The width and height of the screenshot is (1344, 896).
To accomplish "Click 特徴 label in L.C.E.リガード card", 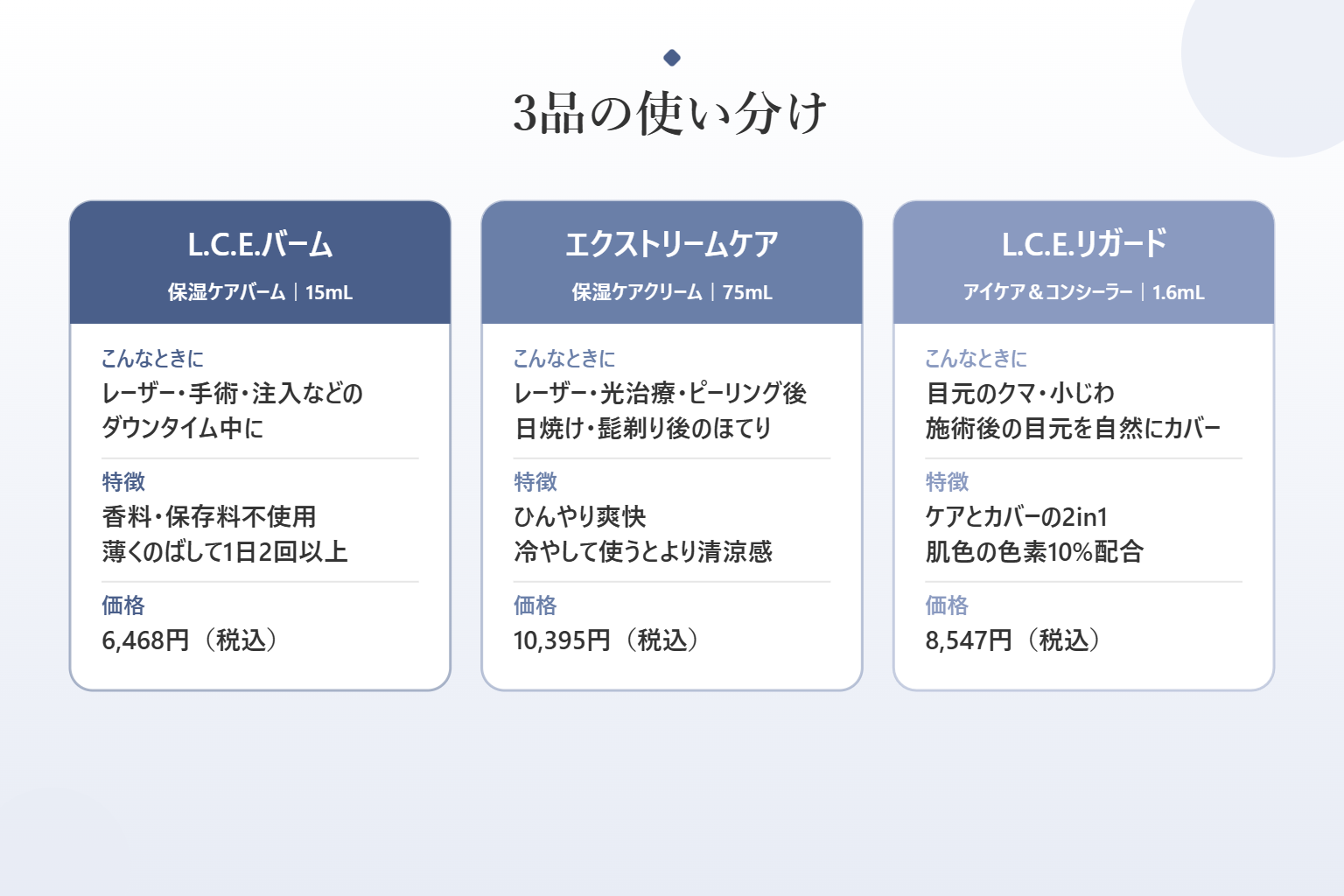I will click(948, 482).
